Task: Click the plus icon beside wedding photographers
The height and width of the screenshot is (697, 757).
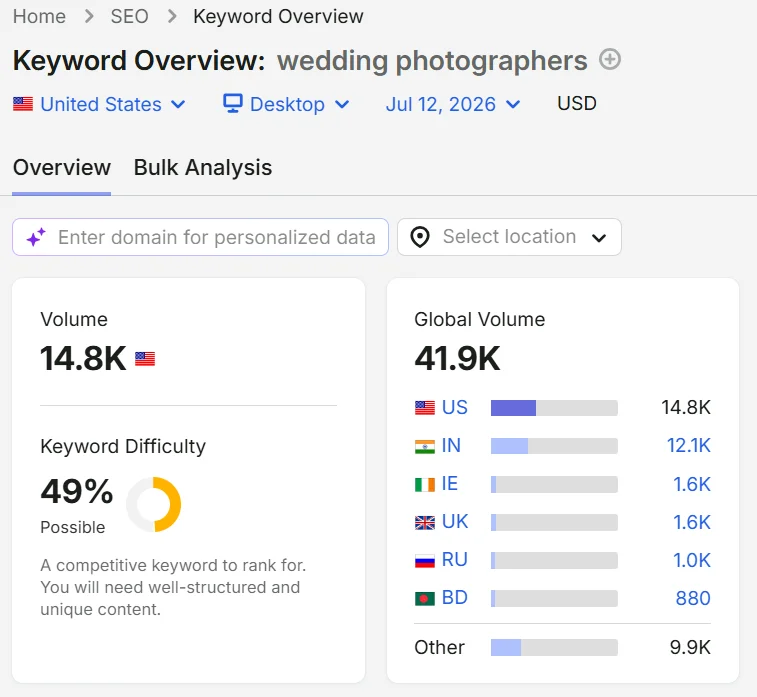Action: pos(610,59)
